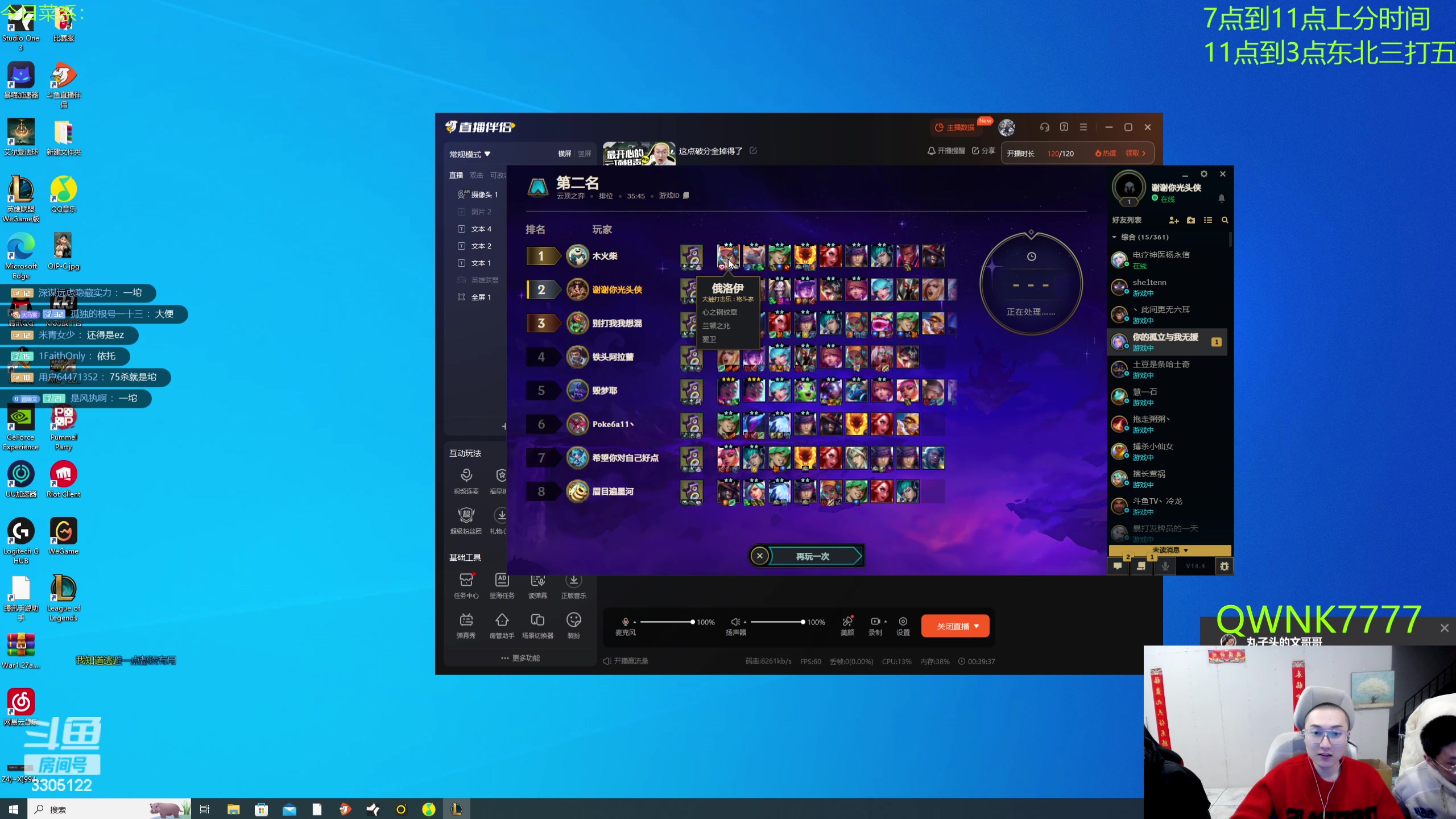This screenshot has height=819, width=1456.
Task: Open the 录制 recording options arrow
Action: (x=886, y=622)
